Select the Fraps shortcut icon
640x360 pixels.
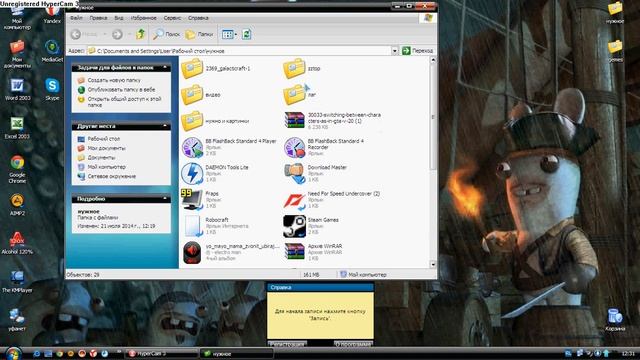click(192, 200)
